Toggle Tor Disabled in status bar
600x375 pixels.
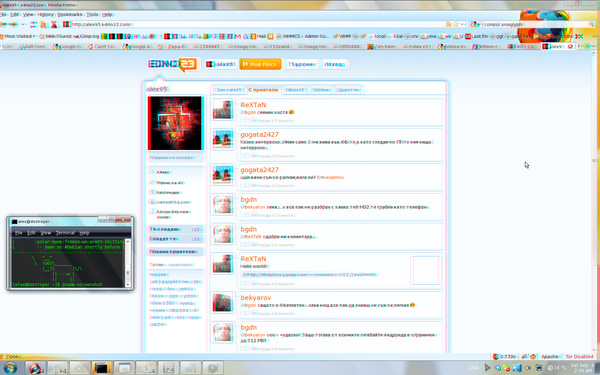point(579,357)
